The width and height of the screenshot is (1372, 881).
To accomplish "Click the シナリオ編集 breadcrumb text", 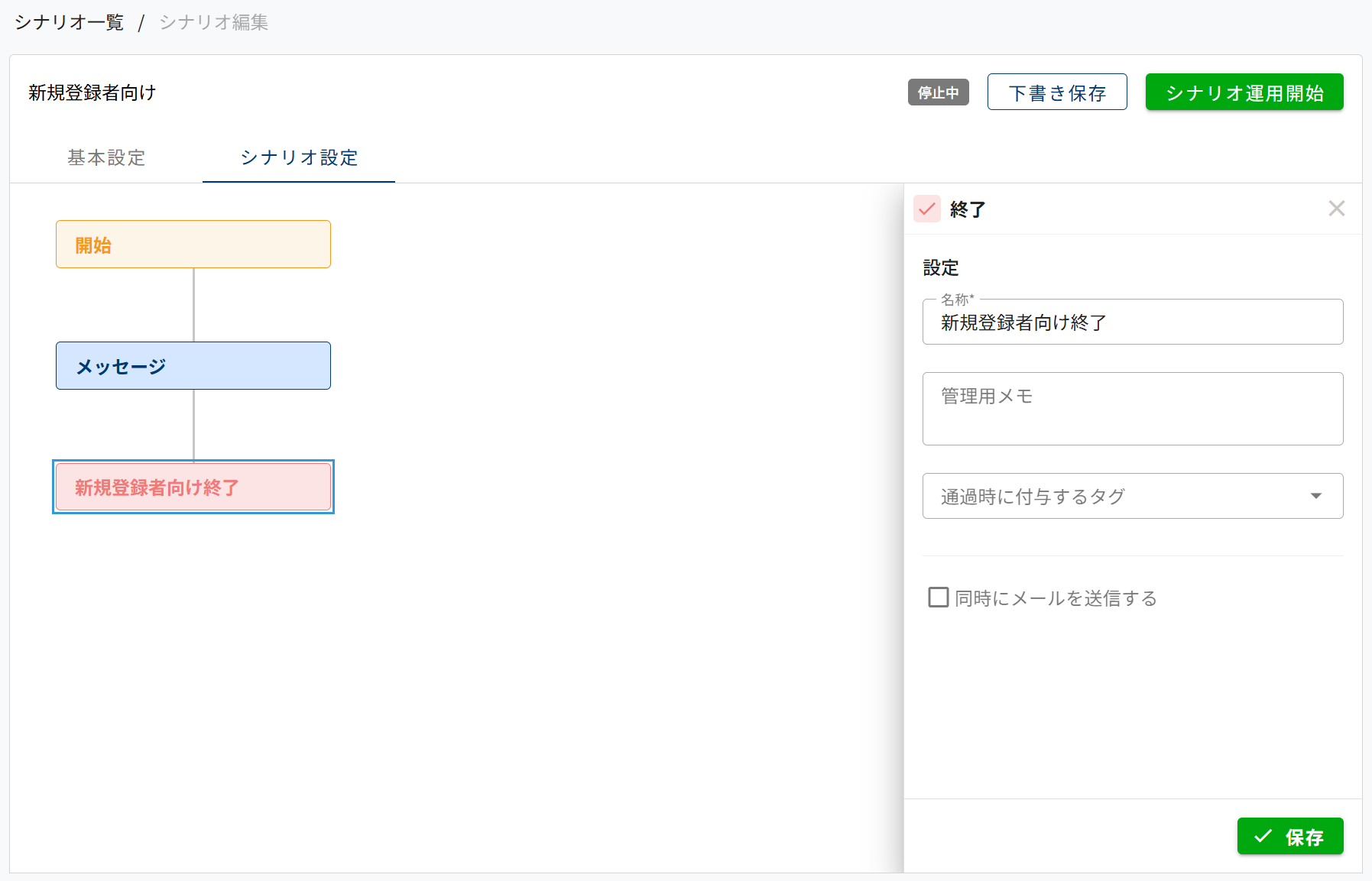I will tap(213, 22).
